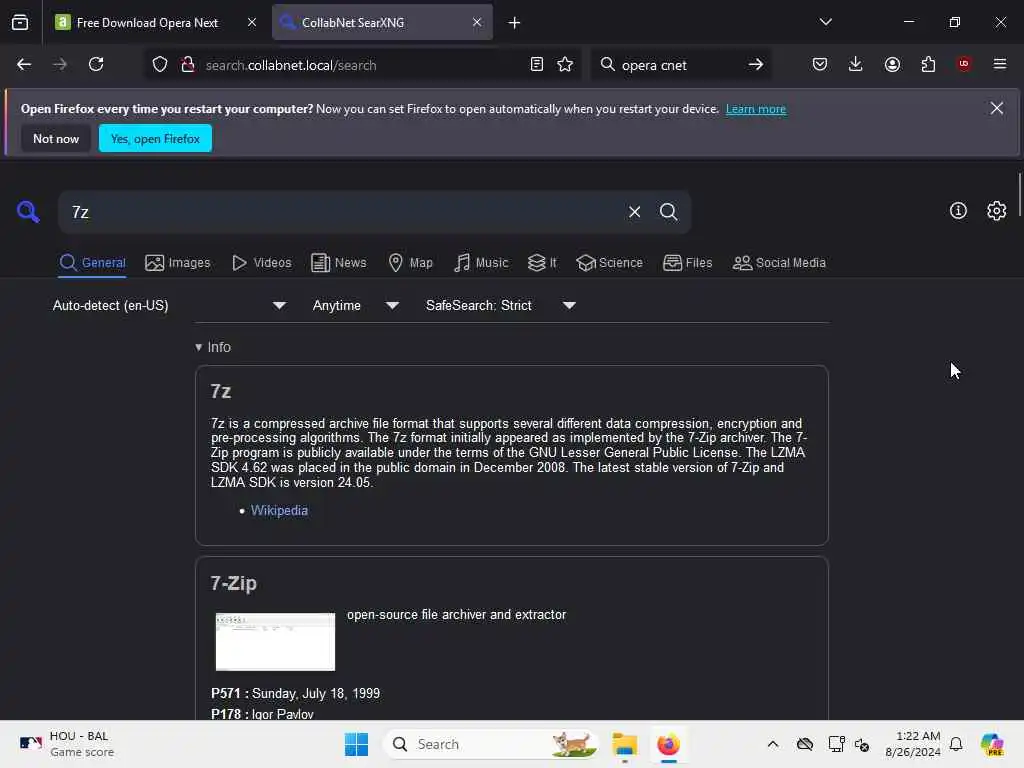
Task: Click the Not now button
Action: [x=56, y=138]
